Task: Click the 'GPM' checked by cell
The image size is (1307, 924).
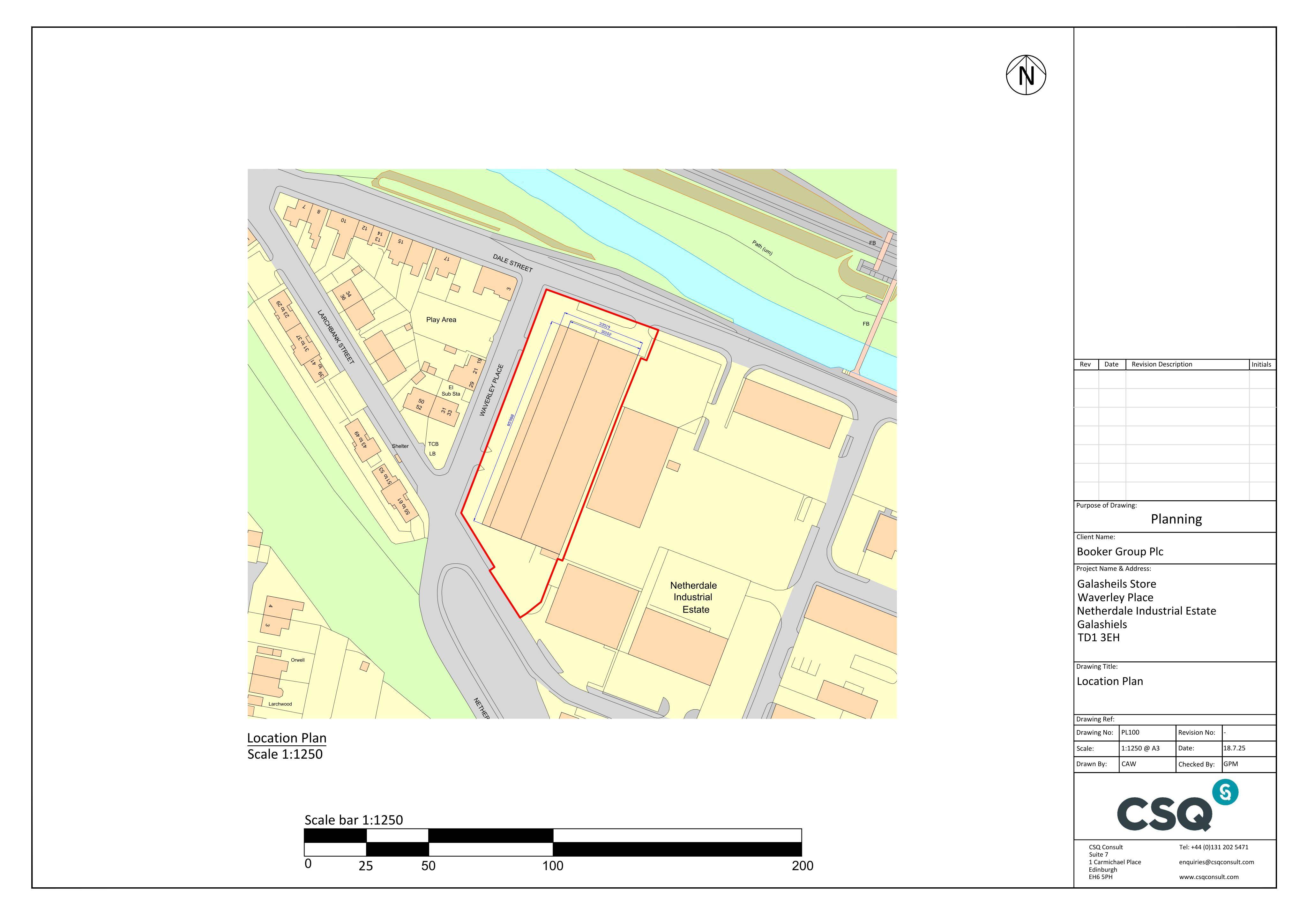Action: 1249,764
